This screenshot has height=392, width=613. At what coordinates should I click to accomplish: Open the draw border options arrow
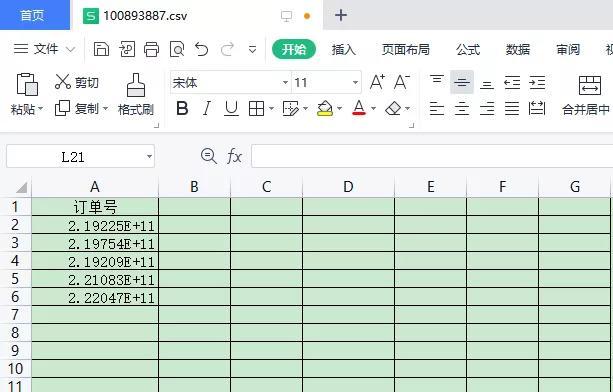pyautogui.click(x=306, y=108)
